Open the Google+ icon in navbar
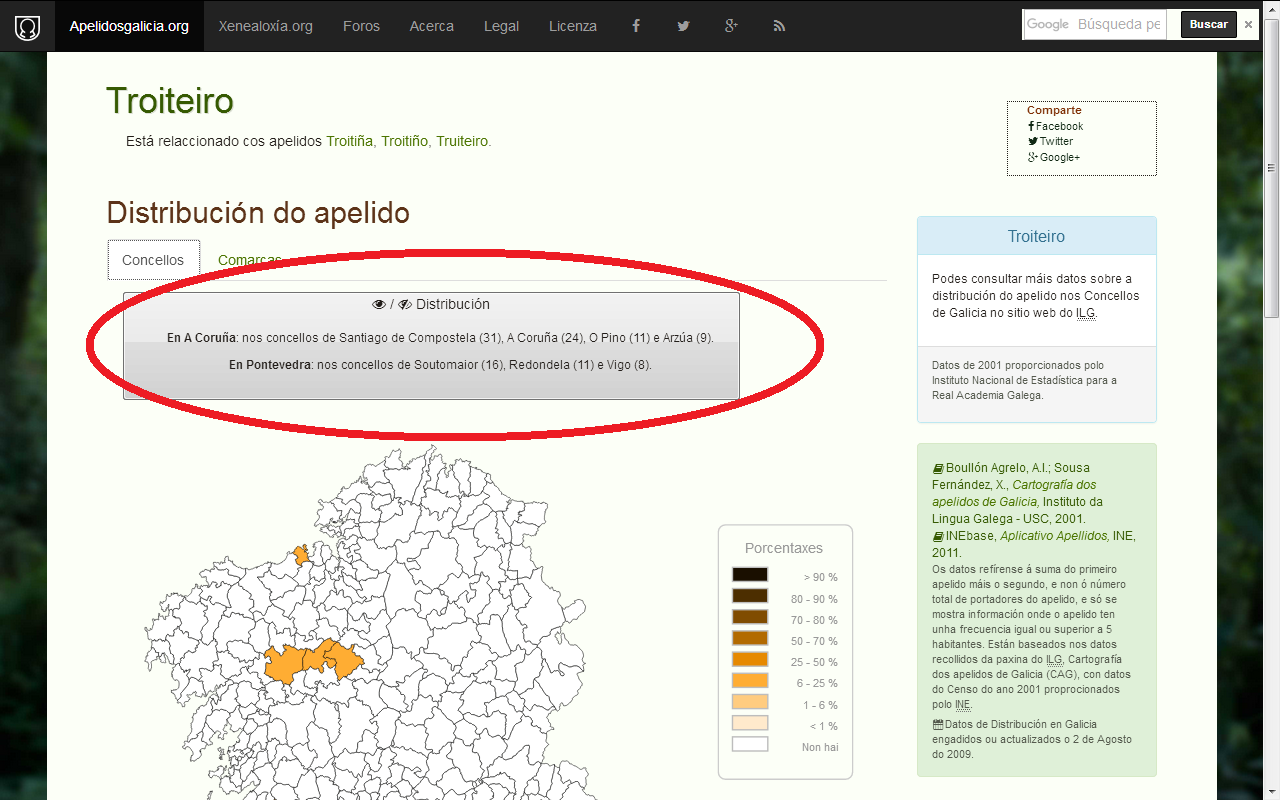This screenshot has height=800, width=1280. pos(731,26)
